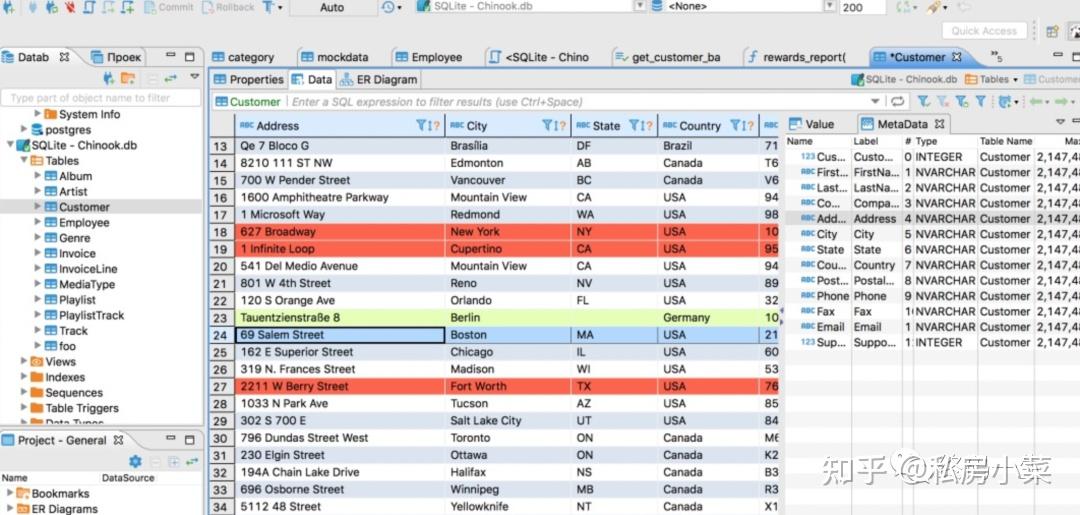This screenshot has height=515, width=1080.
Task: Select the cell 1 Infinite Loop
Action: coord(340,249)
